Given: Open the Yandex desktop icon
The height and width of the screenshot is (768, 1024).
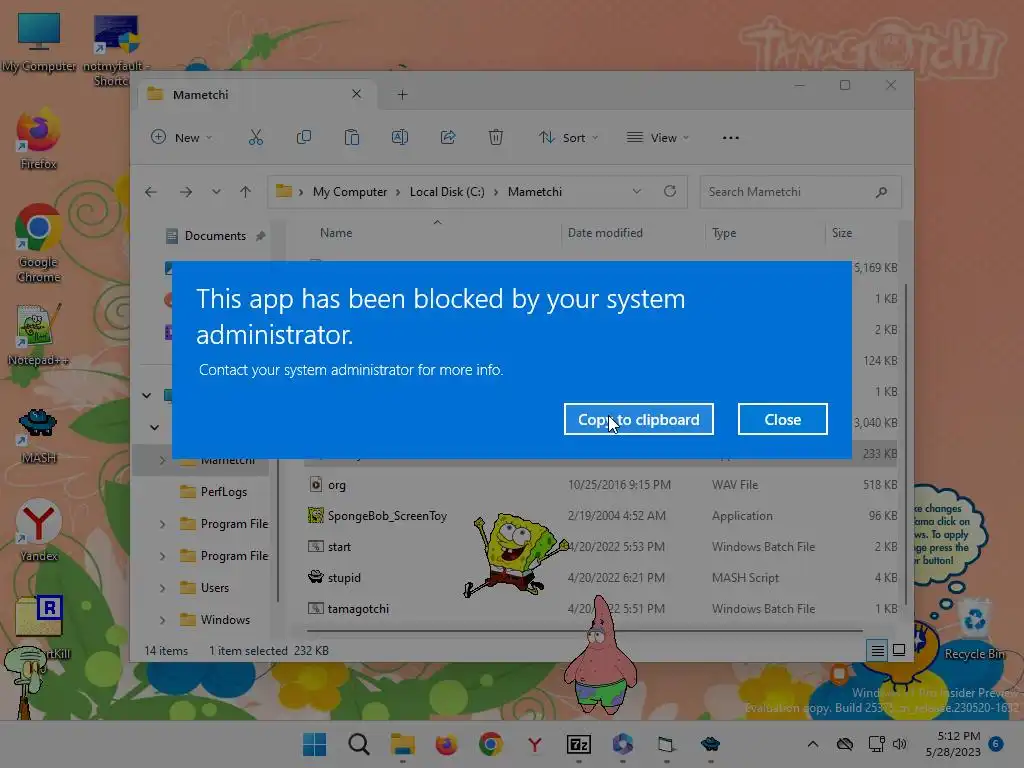Looking at the screenshot, I should pyautogui.click(x=38, y=530).
